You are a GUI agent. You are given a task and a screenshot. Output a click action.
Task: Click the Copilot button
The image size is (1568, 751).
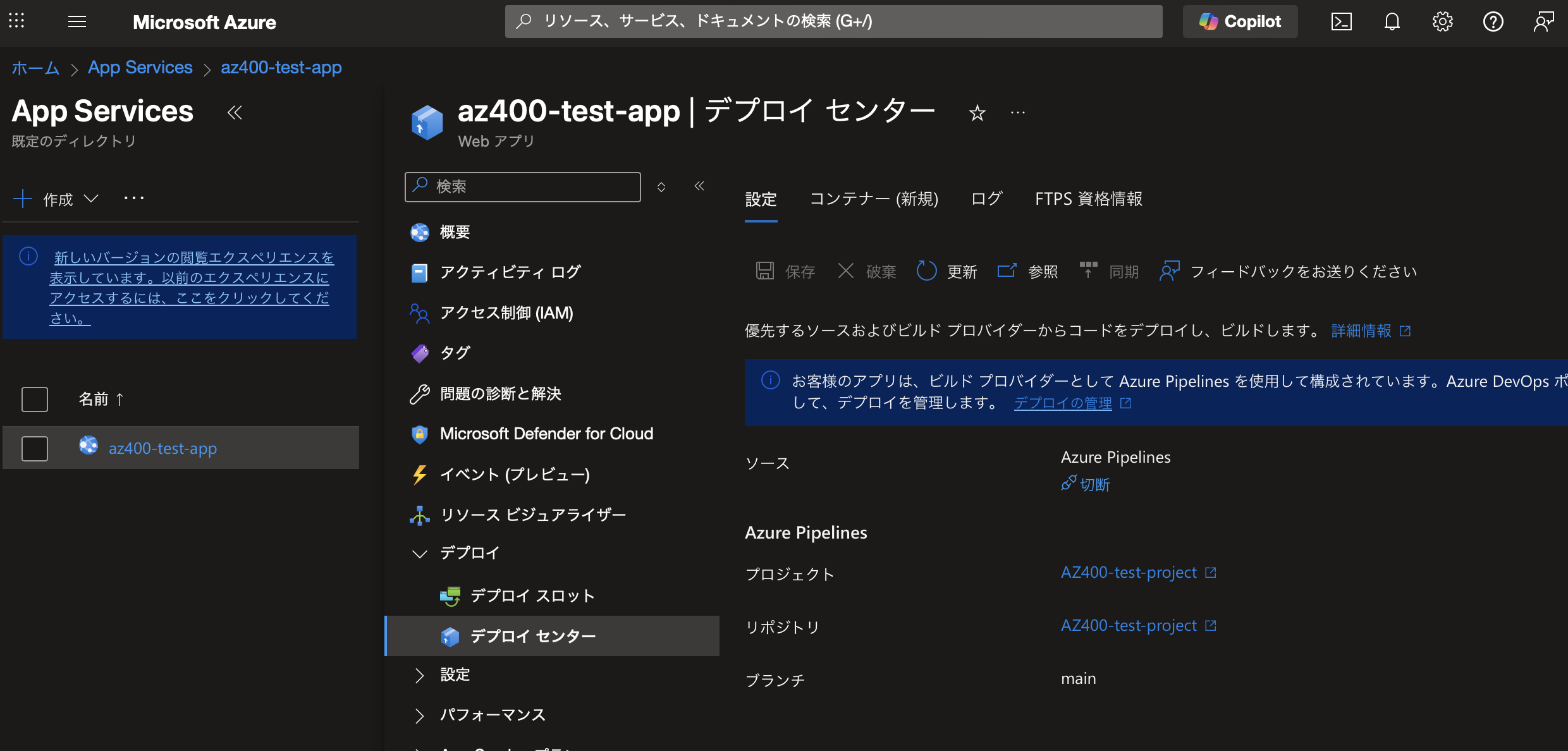(x=1240, y=22)
